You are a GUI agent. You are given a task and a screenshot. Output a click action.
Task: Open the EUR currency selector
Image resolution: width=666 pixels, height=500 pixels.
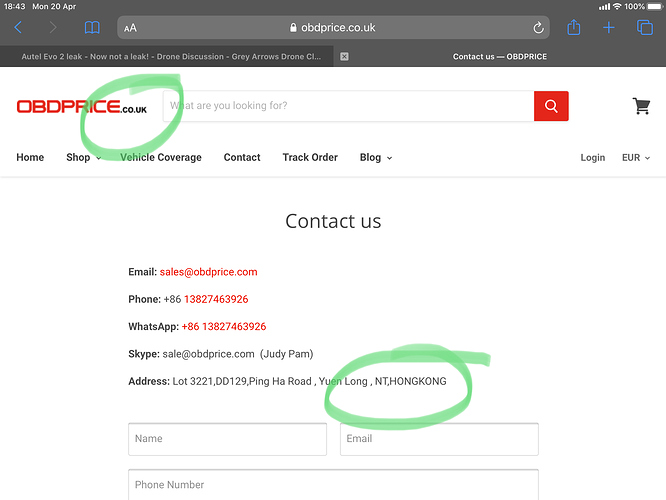click(x=636, y=158)
